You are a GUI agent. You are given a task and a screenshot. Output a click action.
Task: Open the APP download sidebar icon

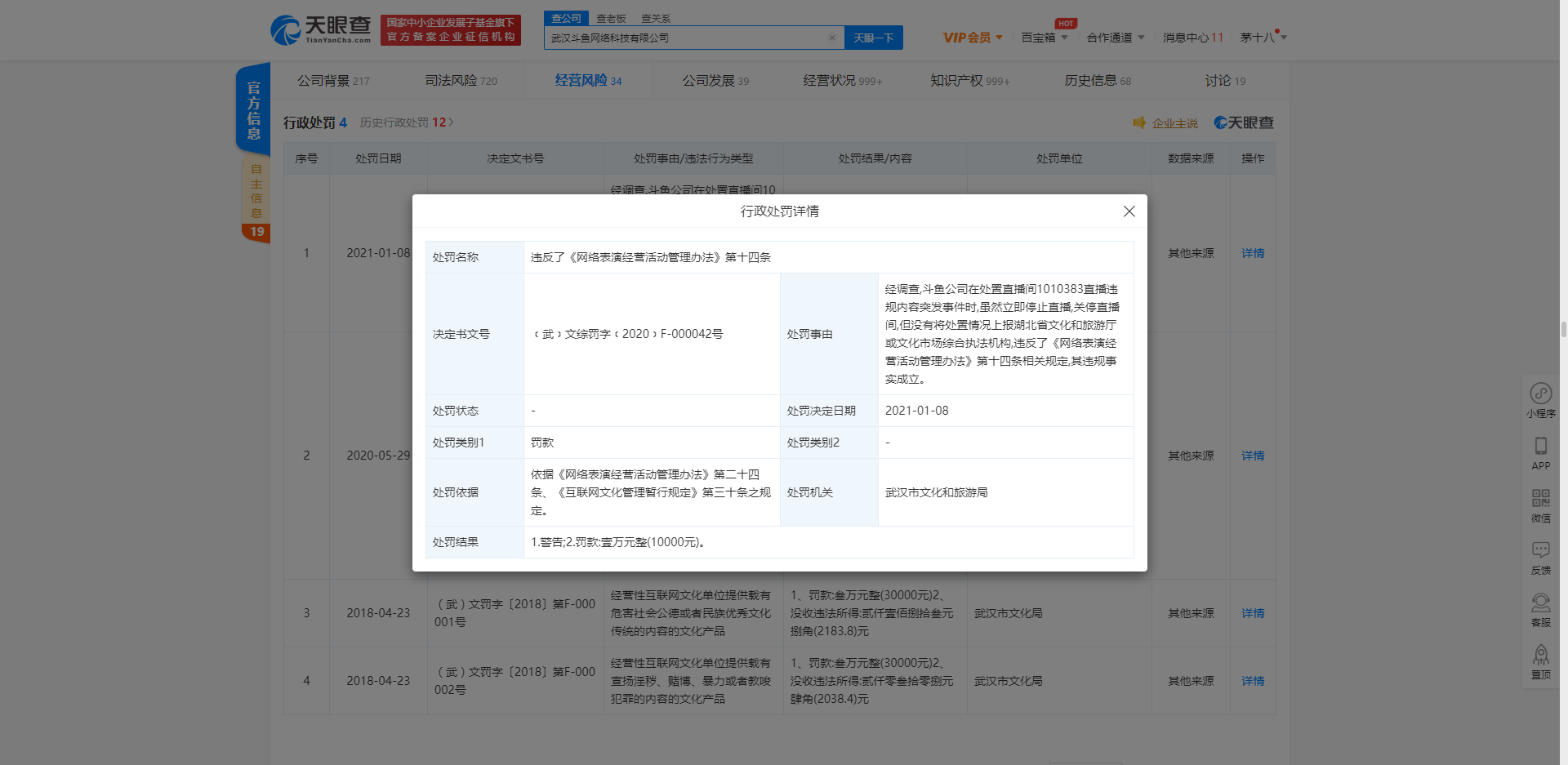(1541, 453)
